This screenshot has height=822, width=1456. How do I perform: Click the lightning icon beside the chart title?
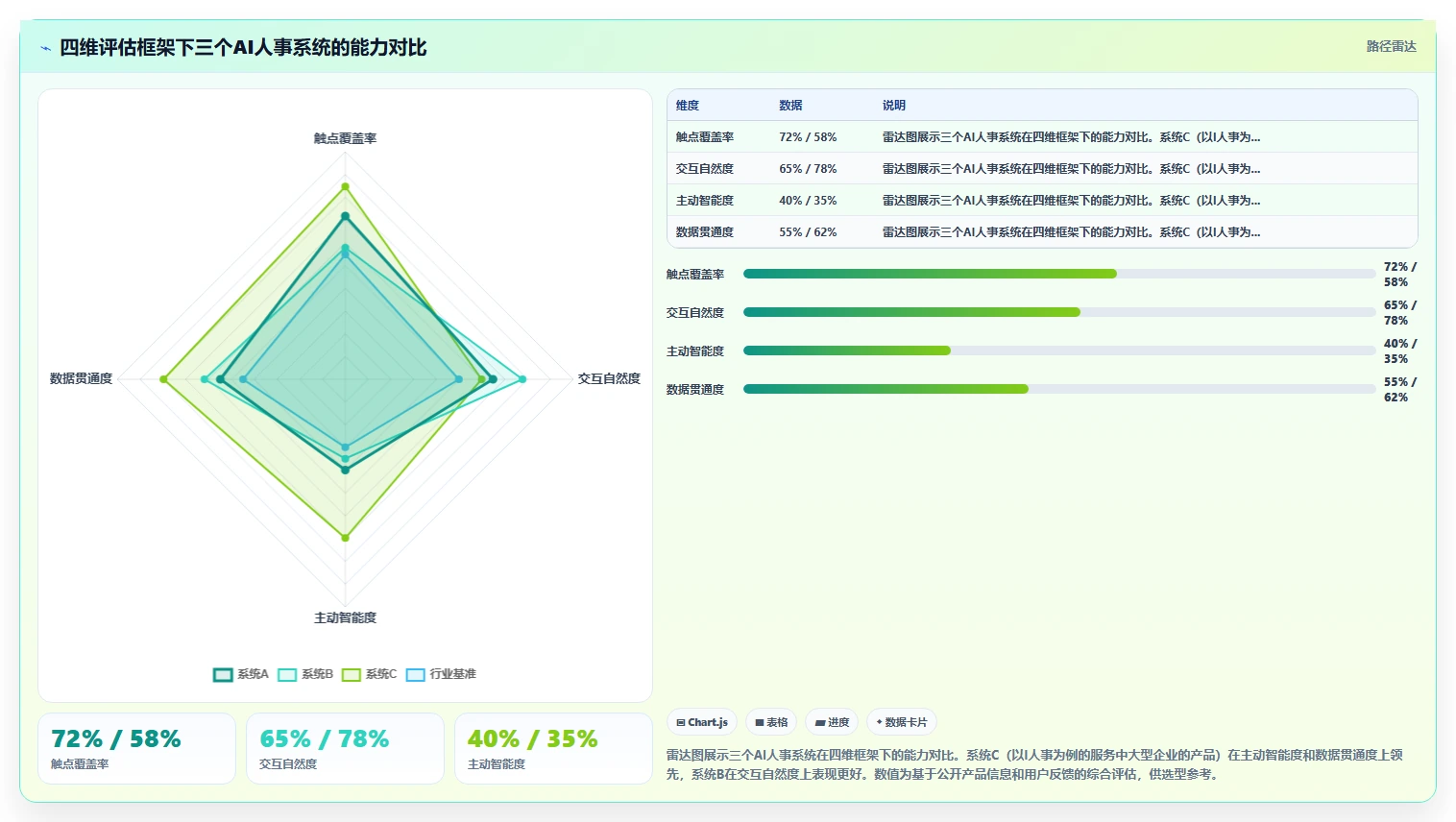point(45,48)
